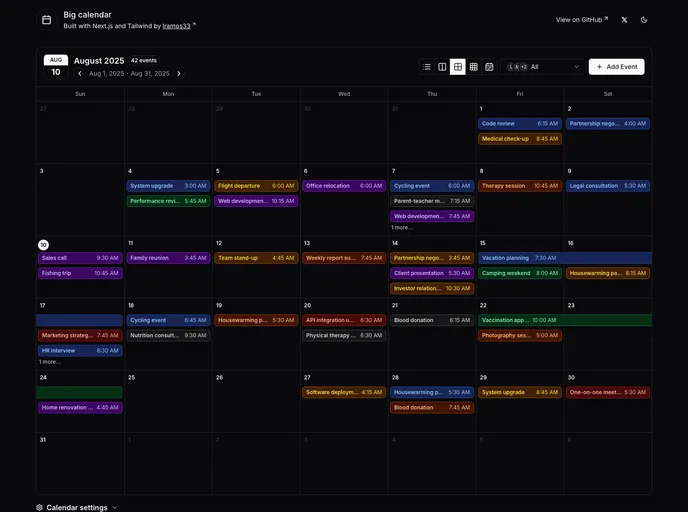Open Legal consultation event

coord(608,186)
